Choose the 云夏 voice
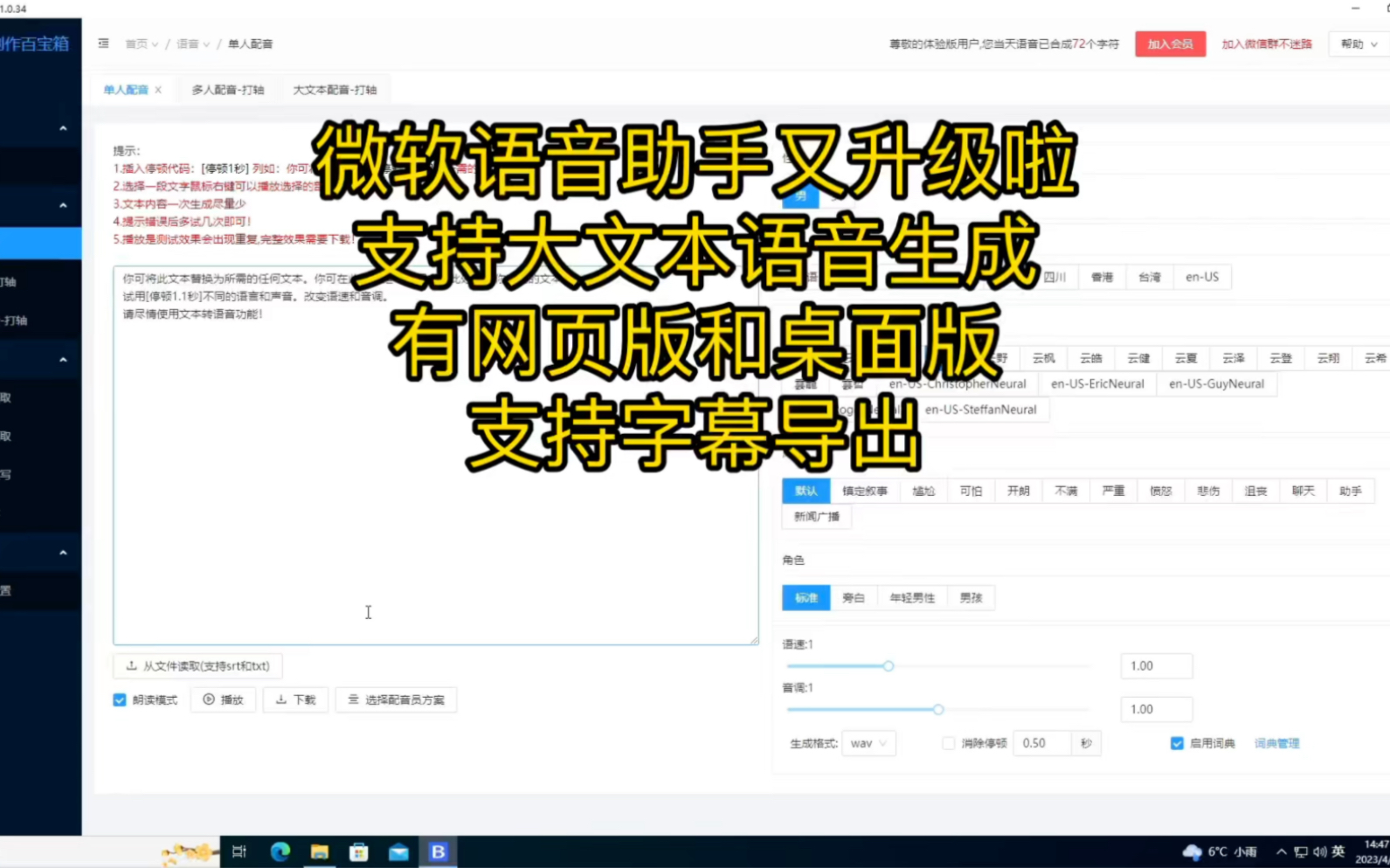The image size is (1390, 868). pyautogui.click(x=1186, y=358)
